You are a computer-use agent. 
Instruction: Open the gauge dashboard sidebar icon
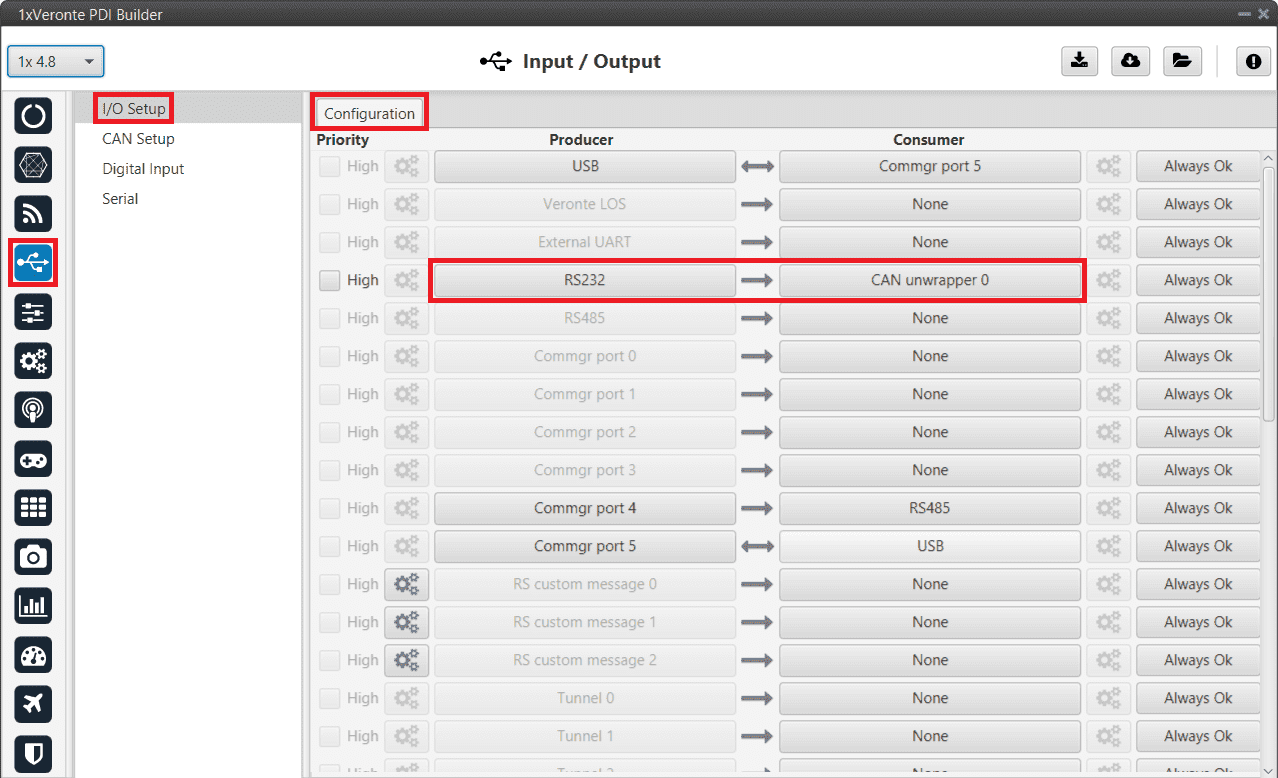pos(33,655)
